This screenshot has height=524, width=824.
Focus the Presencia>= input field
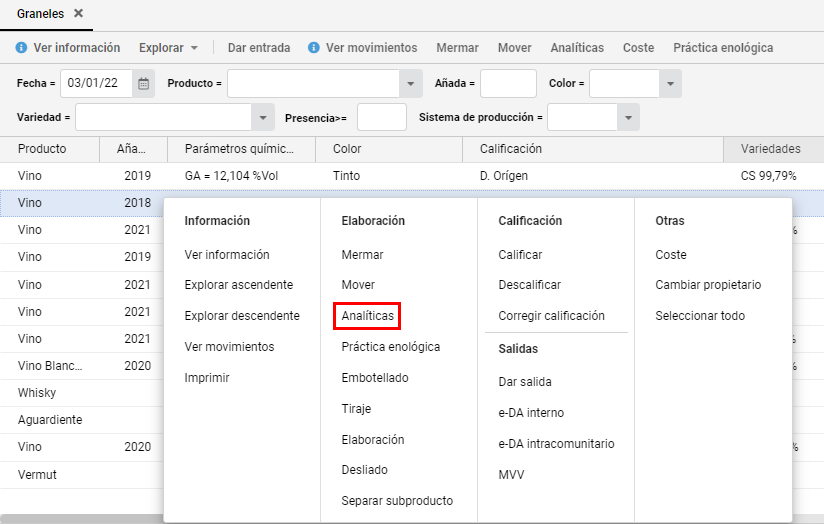coord(382,117)
